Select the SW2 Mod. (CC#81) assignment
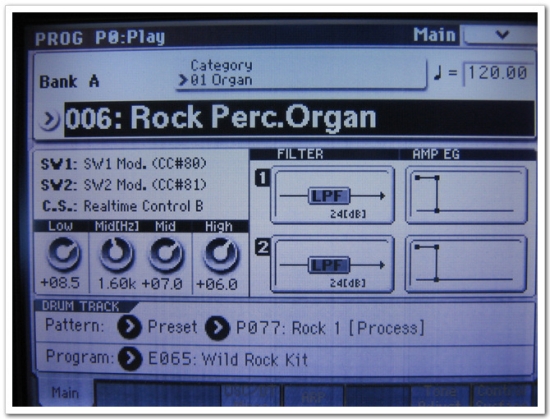The image size is (550, 419). pos(145,185)
